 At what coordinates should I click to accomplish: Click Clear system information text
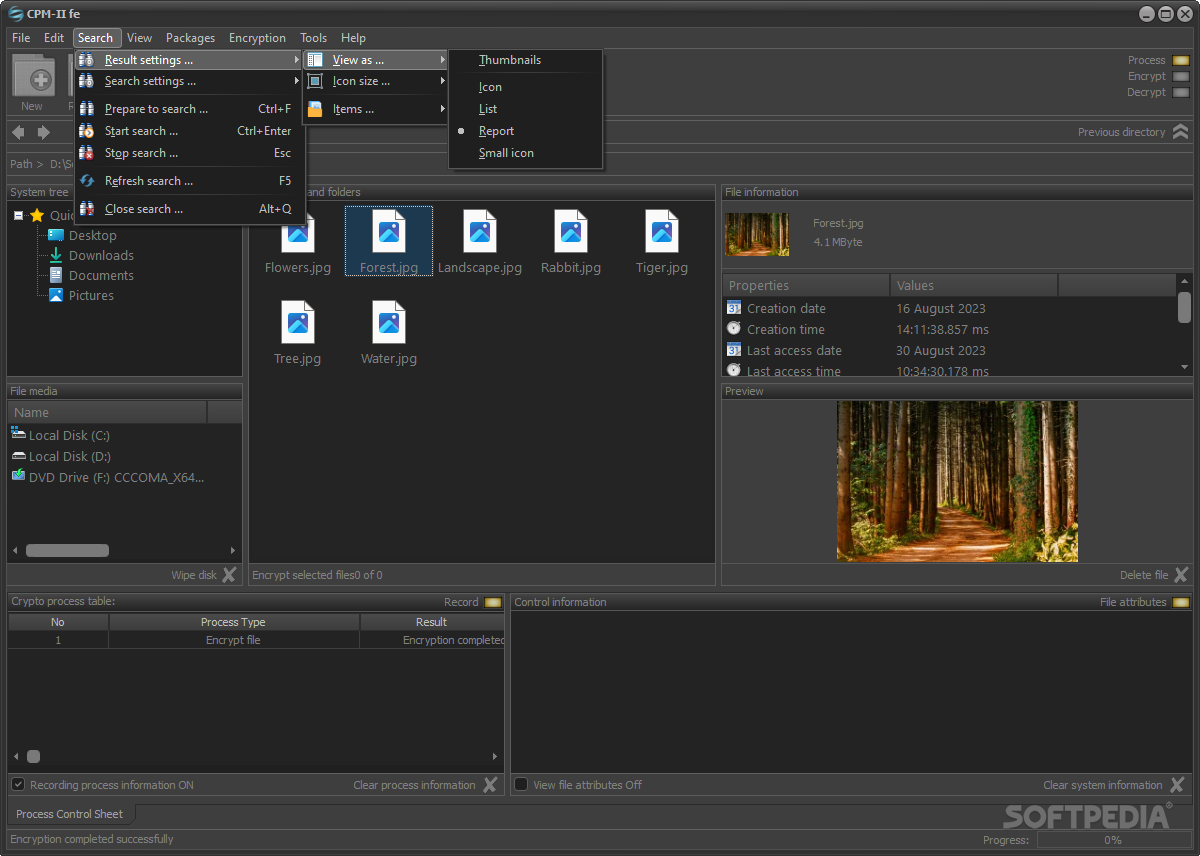[x=1103, y=785]
